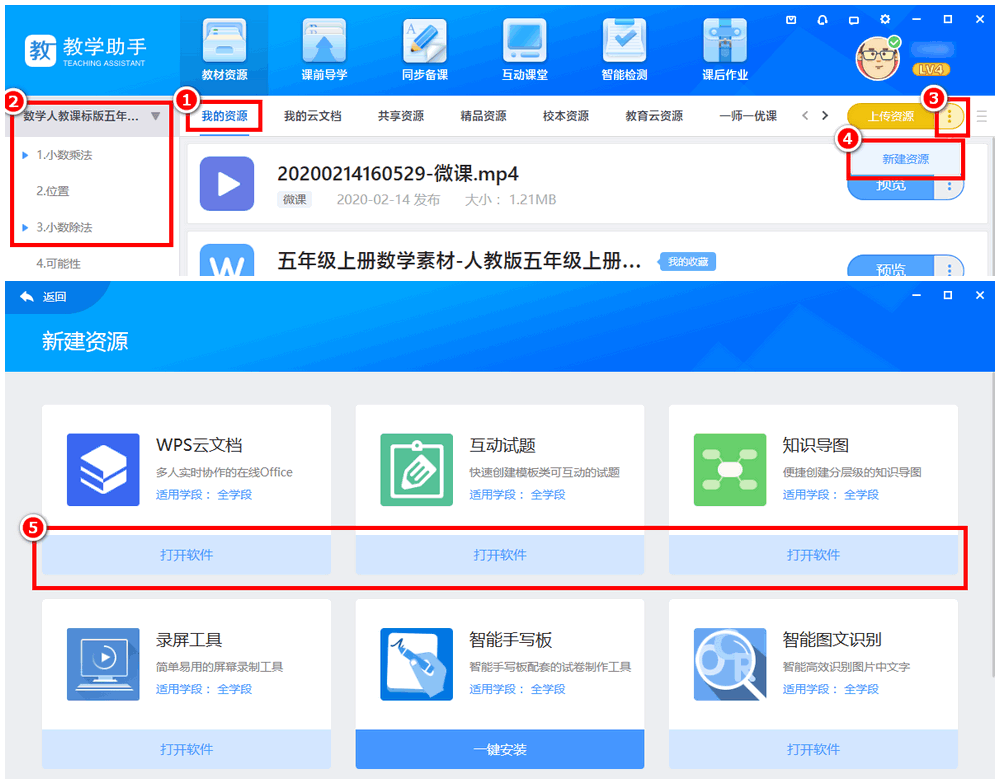Open the 教材资源 module in top navigation
The width and height of the screenshot is (1000, 784).
[224, 49]
